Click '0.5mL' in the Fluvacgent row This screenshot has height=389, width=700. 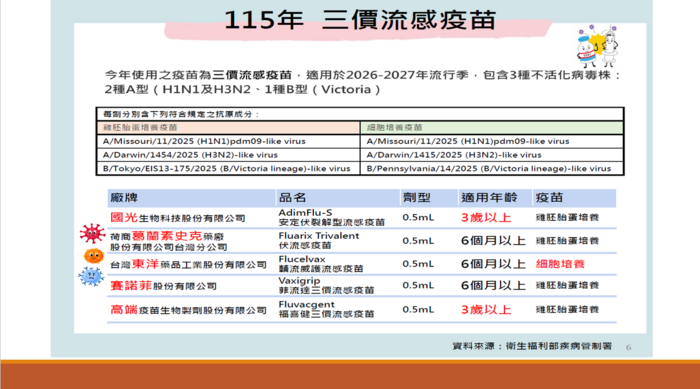point(418,310)
